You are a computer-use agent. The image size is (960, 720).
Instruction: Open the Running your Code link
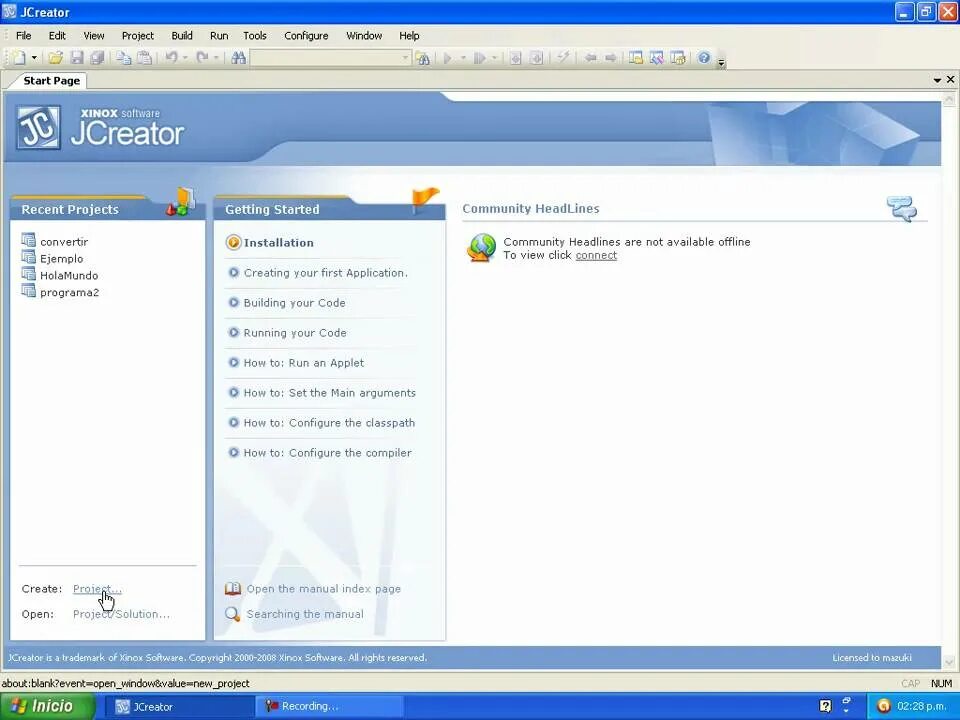294,332
